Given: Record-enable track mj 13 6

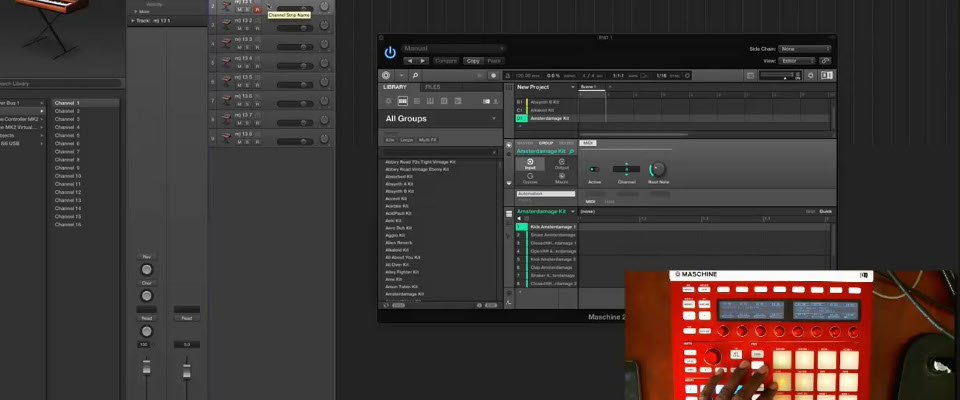Looking at the screenshot, I should [x=257, y=104].
